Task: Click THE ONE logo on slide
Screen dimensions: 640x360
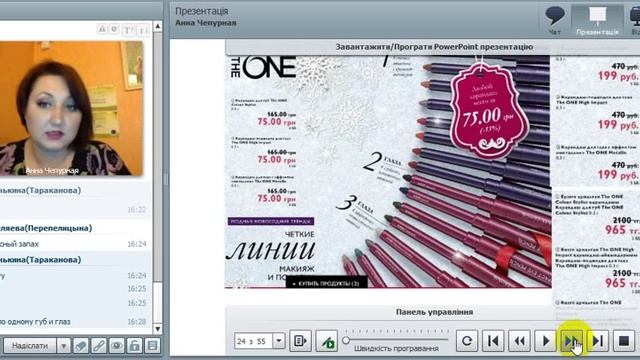Action: point(263,67)
